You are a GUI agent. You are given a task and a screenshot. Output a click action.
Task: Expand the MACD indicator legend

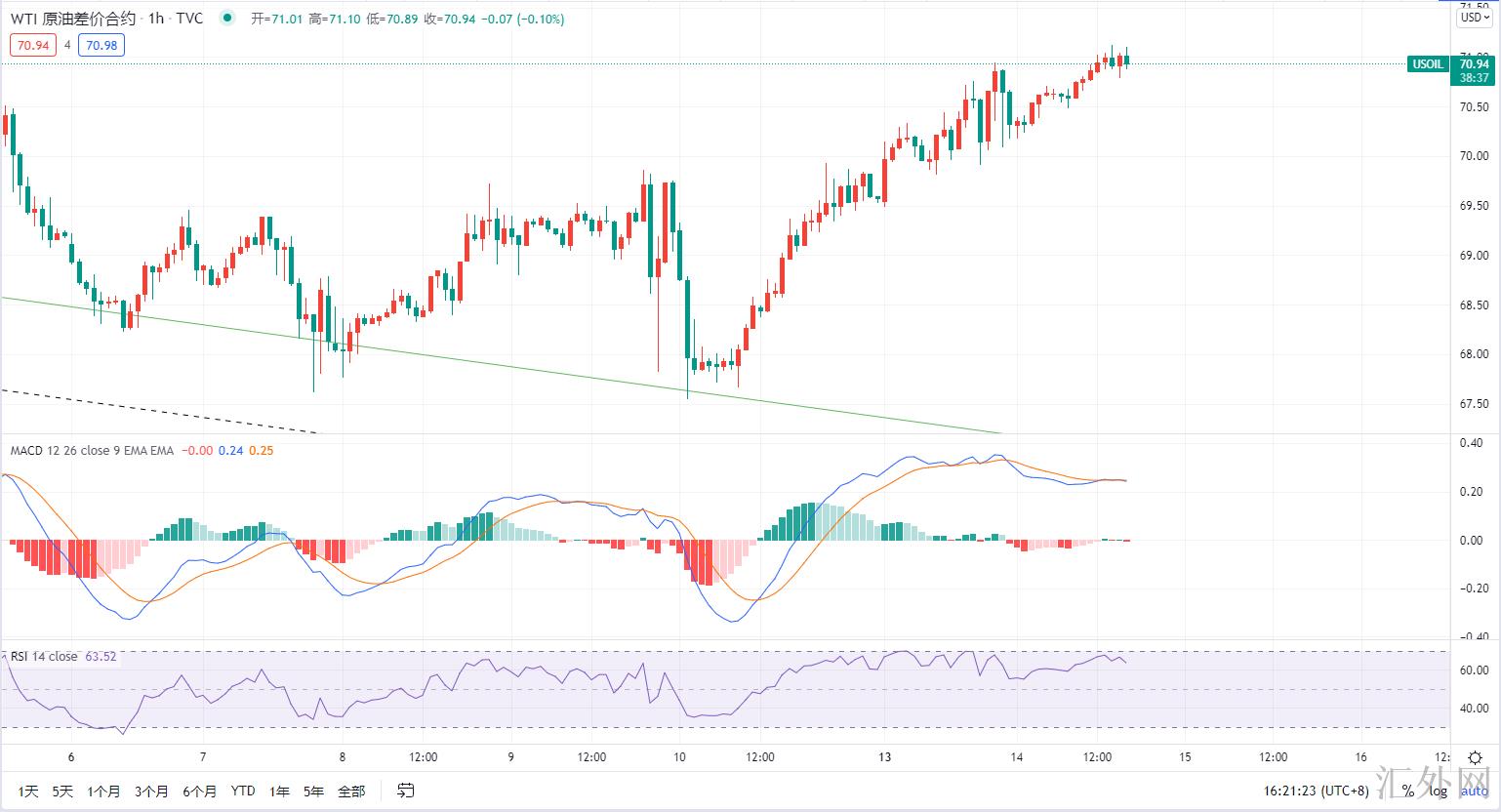92,450
